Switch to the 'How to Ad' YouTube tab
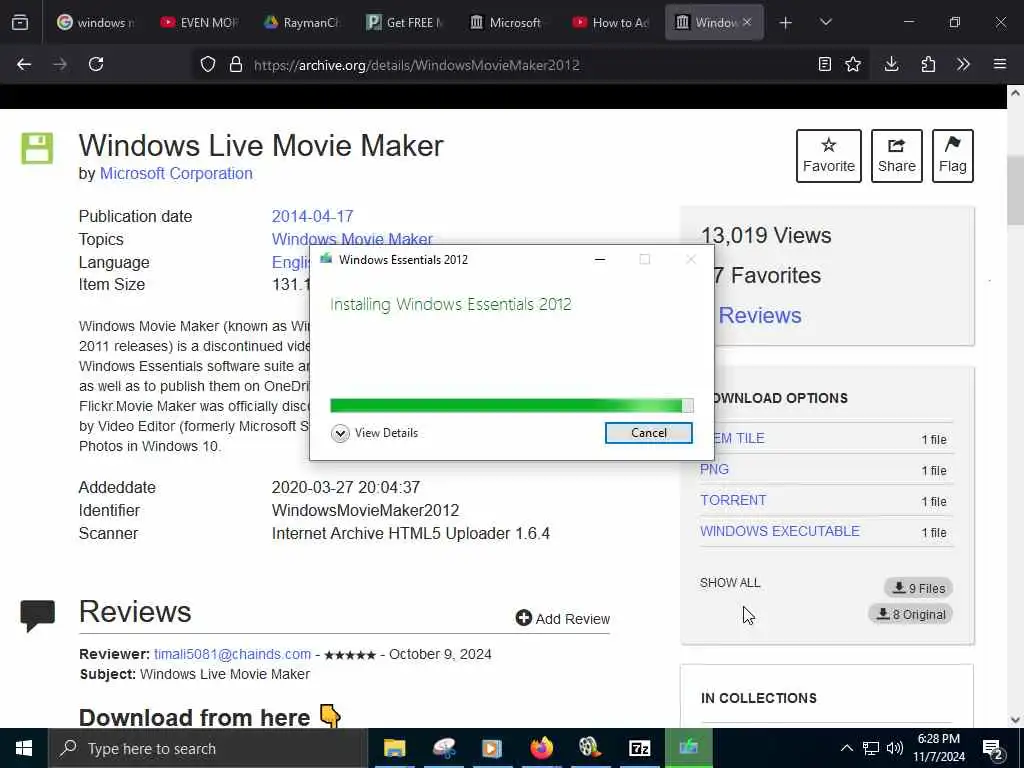The height and width of the screenshot is (768, 1024). coord(611,22)
